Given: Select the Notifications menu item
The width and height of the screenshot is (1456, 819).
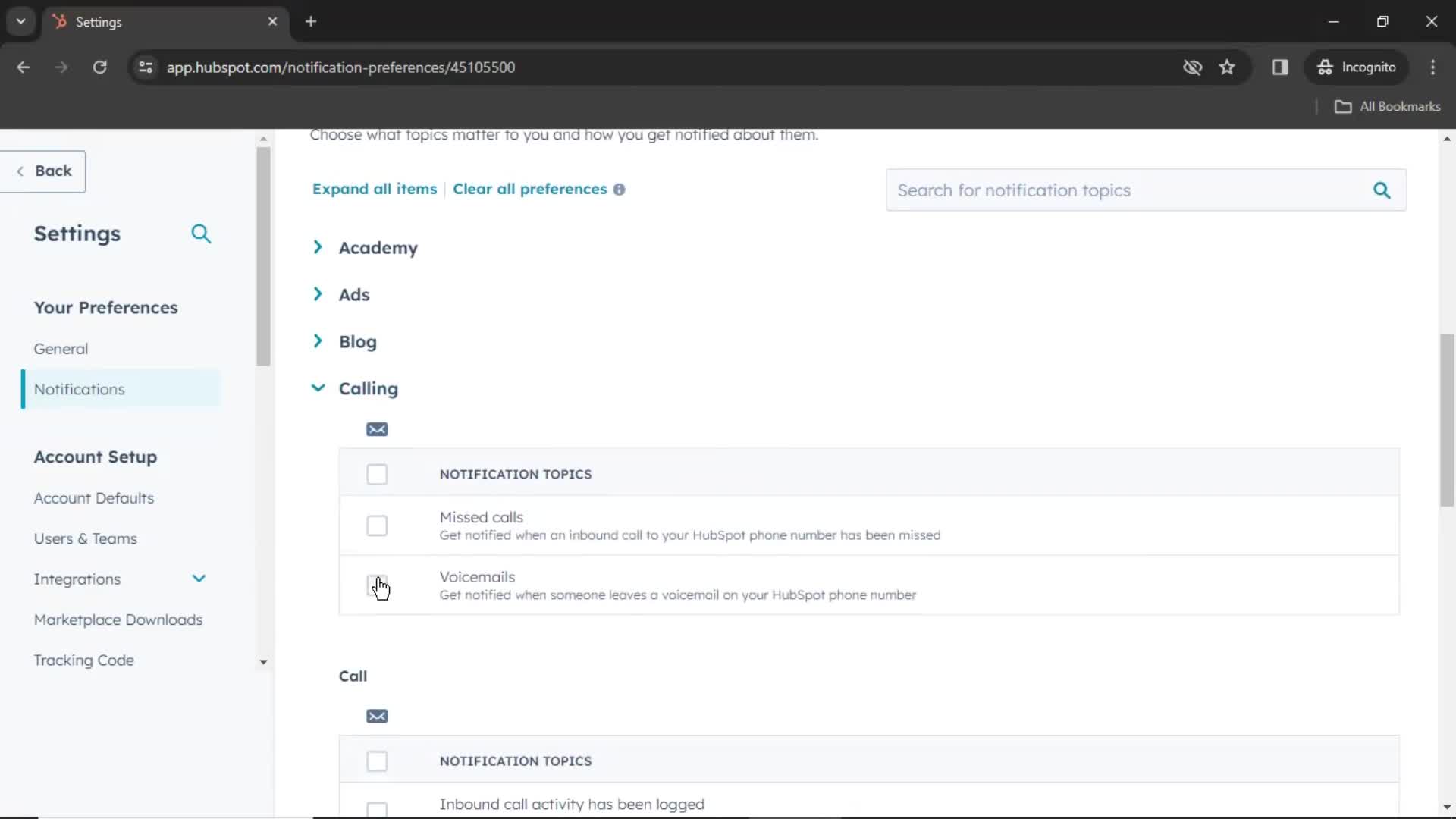Looking at the screenshot, I should click(x=79, y=389).
